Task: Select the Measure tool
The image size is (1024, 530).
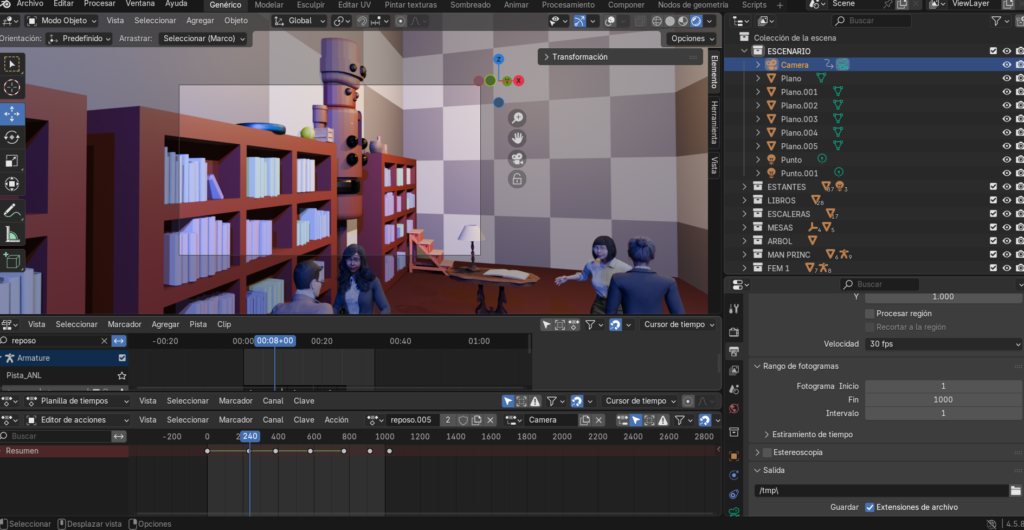Action: click(x=12, y=234)
